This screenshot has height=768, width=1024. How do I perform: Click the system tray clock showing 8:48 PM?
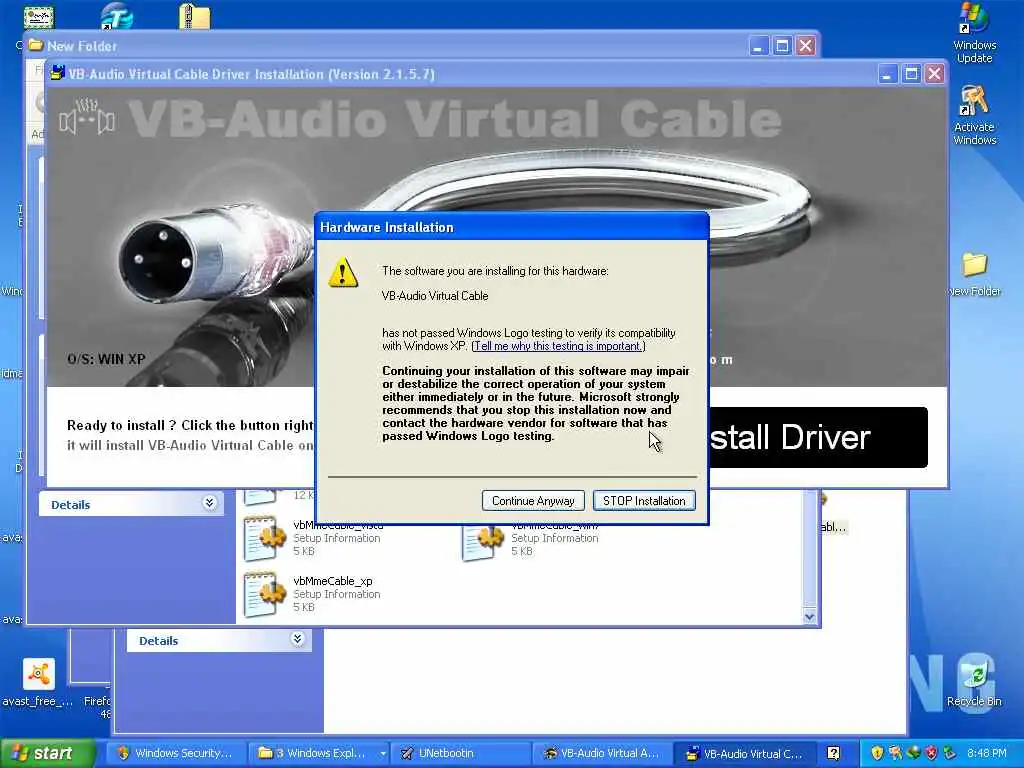click(986, 753)
